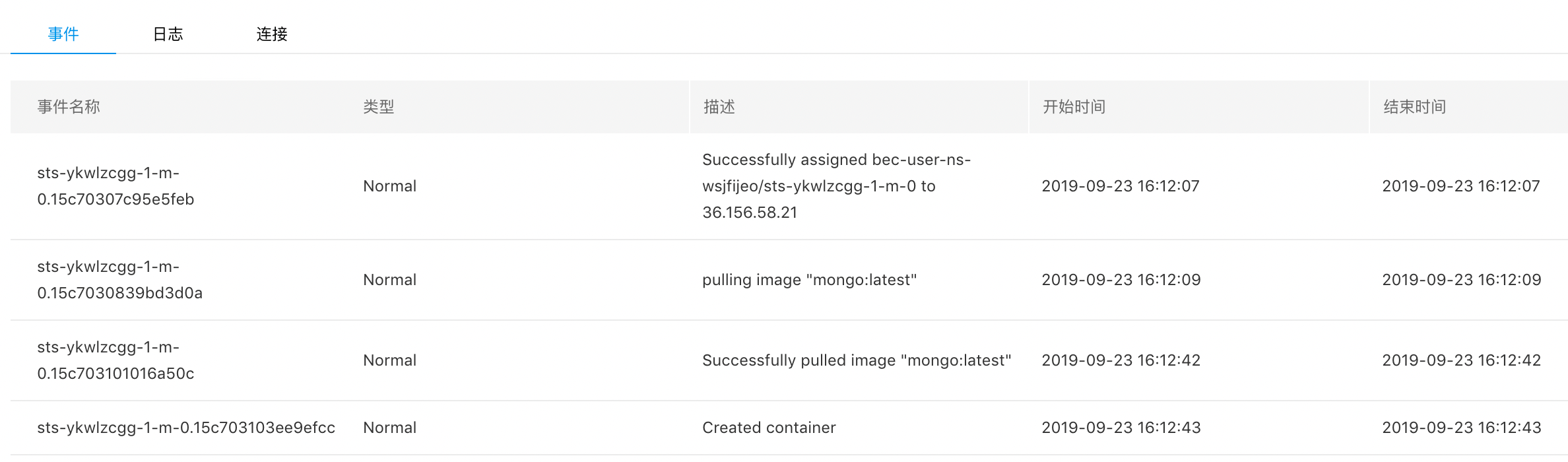Select event name ending in 101016a50c
This screenshot has width=1568, height=462.
115,360
